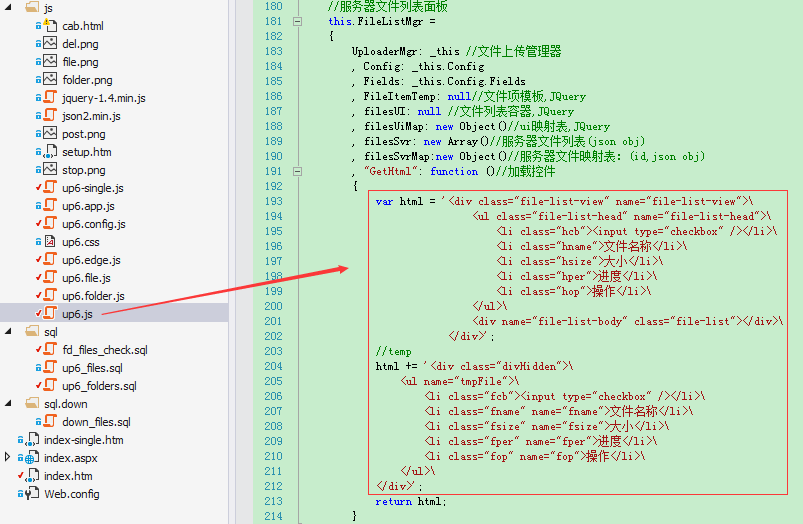The width and height of the screenshot is (803, 524).
Task: Click the down_files.sql file icon
Action: (x=50, y=421)
